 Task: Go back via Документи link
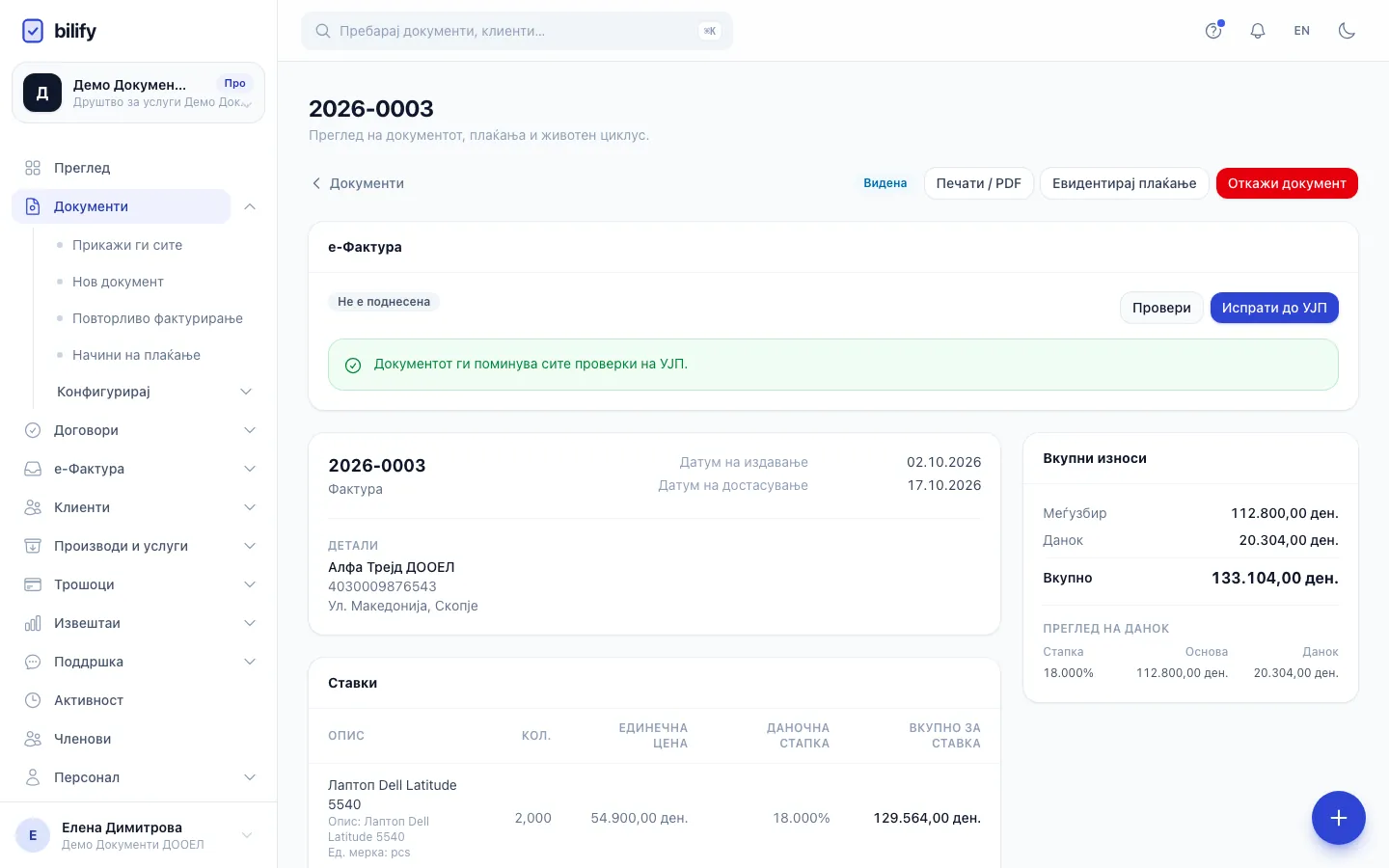click(357, 183)
